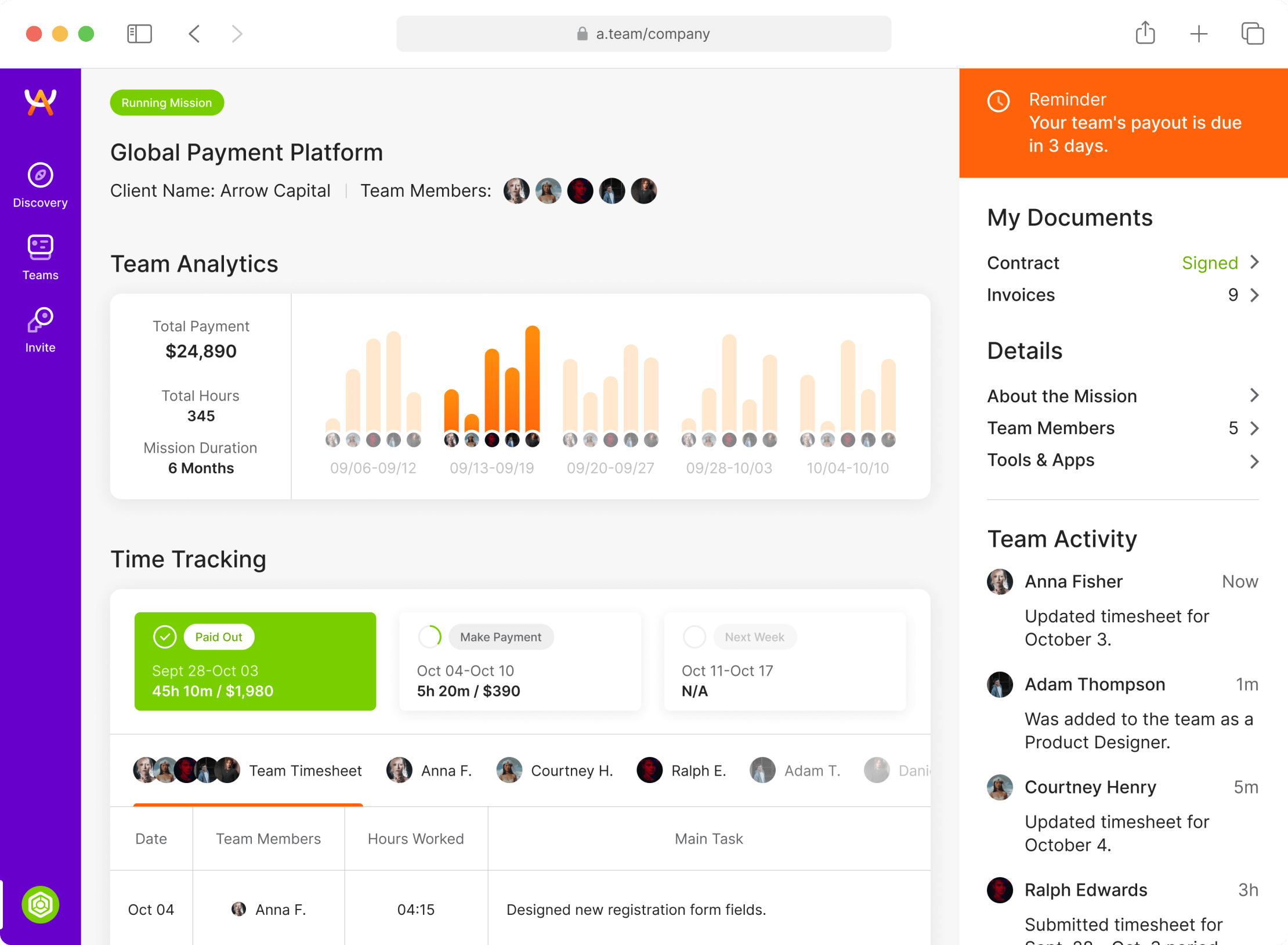The width and height of the screenshot is (1288, 945).
Task: Toggle the browser sidebar icon
Action: 139,34
